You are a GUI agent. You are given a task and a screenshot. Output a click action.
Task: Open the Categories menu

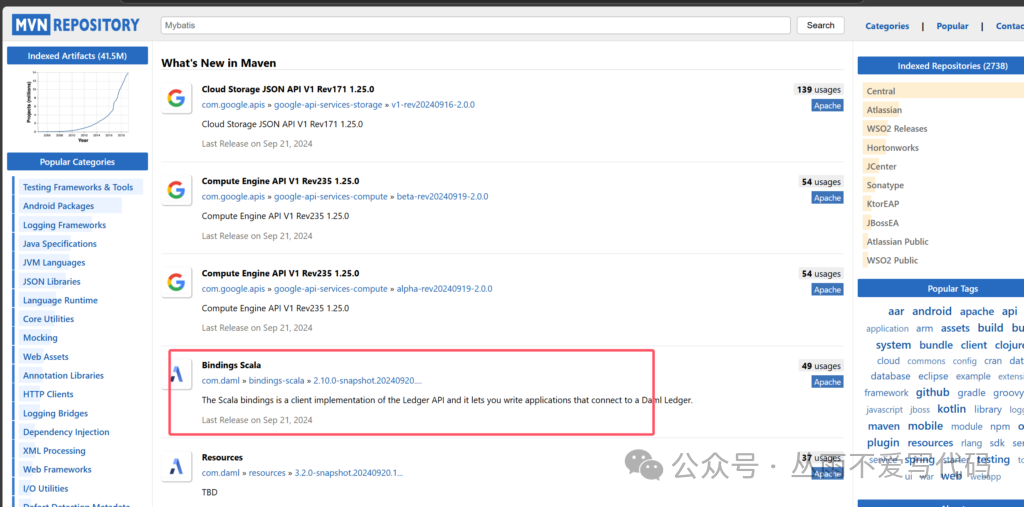tap(887, 26)
